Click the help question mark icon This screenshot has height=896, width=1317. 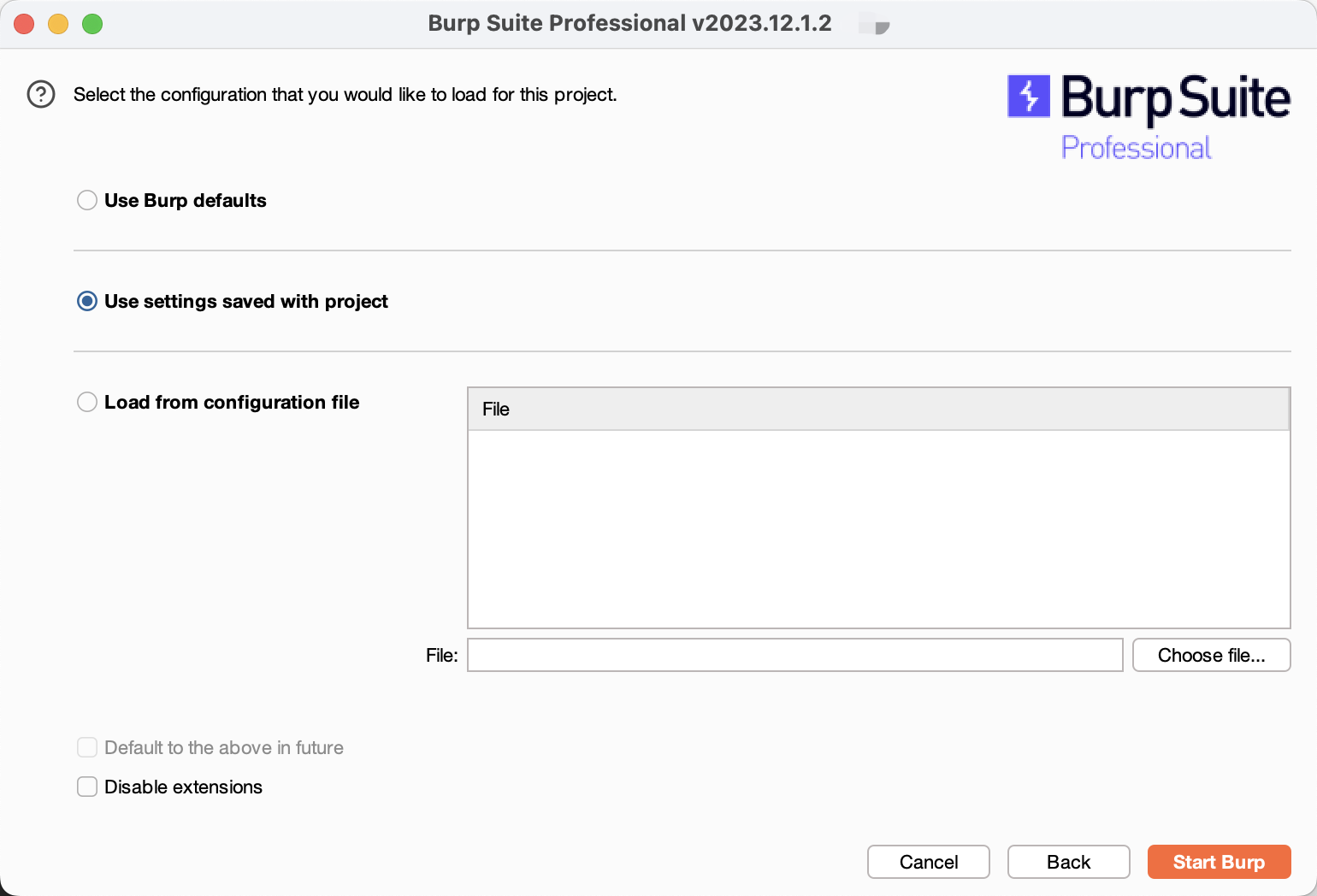point(41,94)
